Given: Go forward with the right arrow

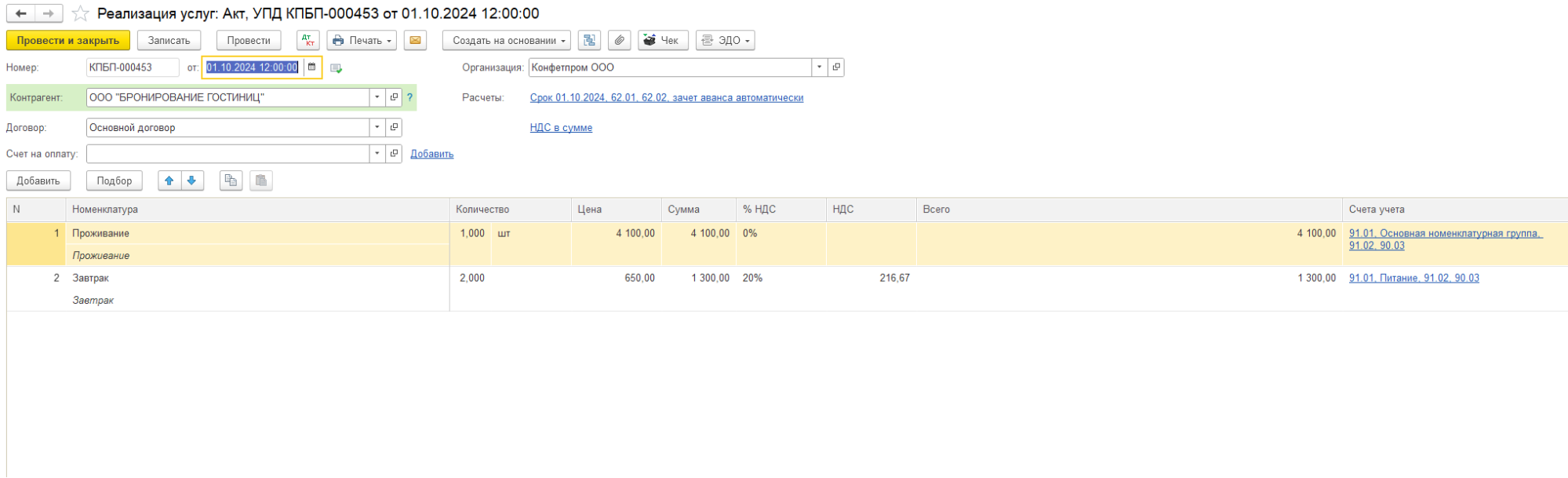Looking at the screenshot, I should point(49,13).
